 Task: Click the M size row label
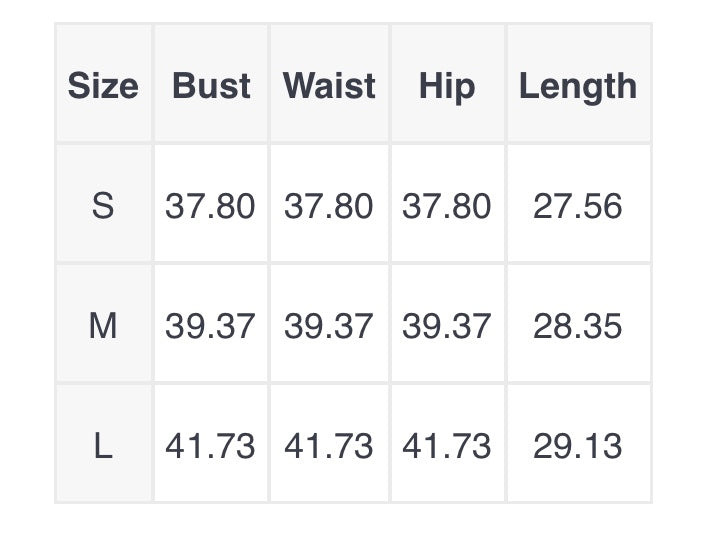(103, 326)
